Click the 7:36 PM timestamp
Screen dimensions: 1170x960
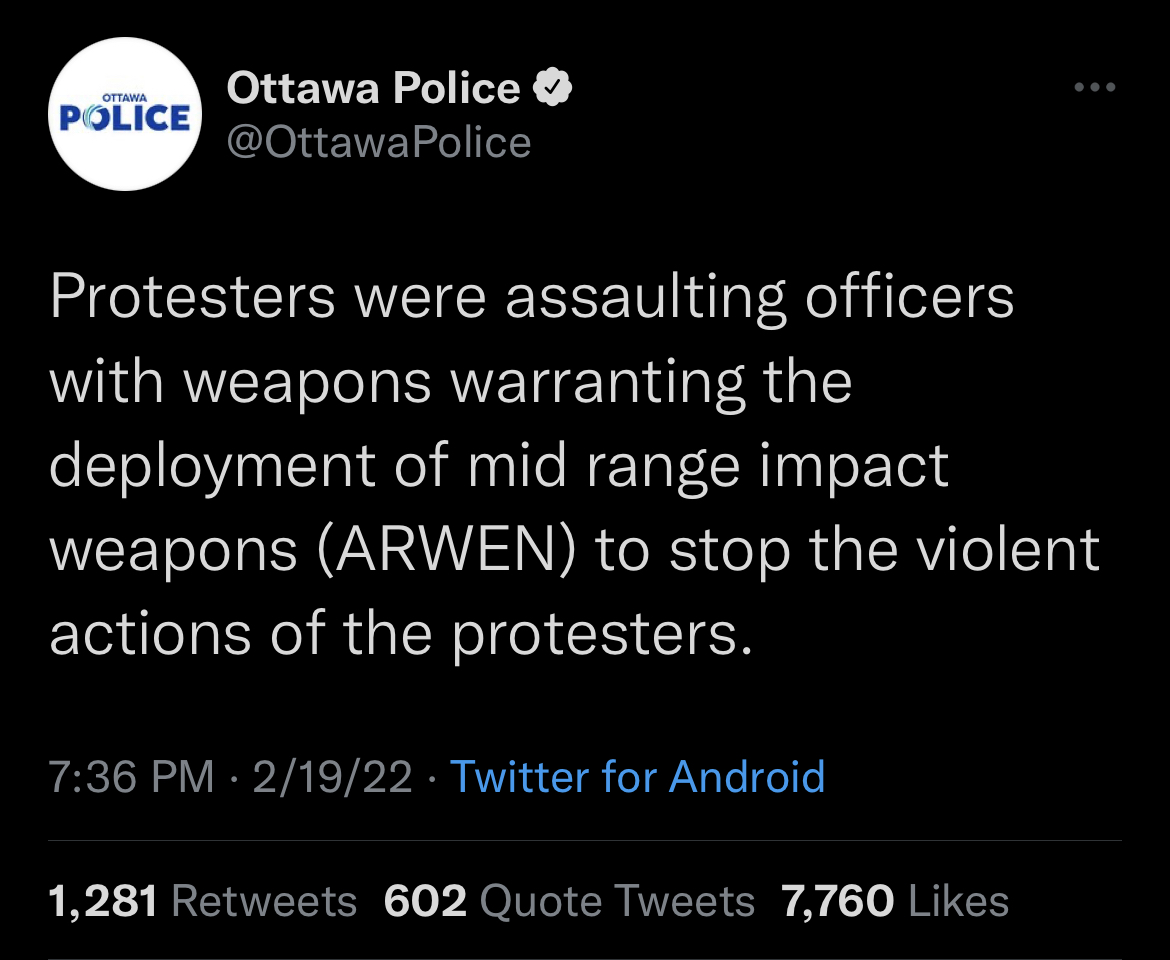(x=131, y=777)
